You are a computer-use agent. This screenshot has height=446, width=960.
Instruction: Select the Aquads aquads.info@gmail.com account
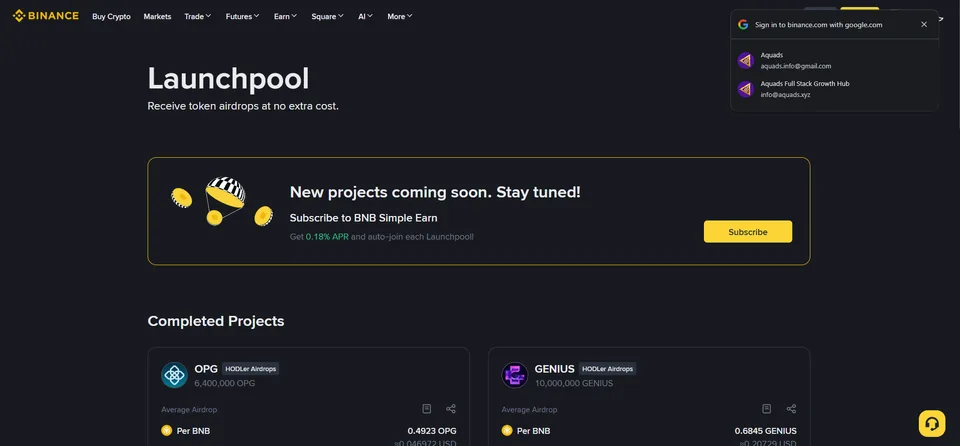(834, 61)
